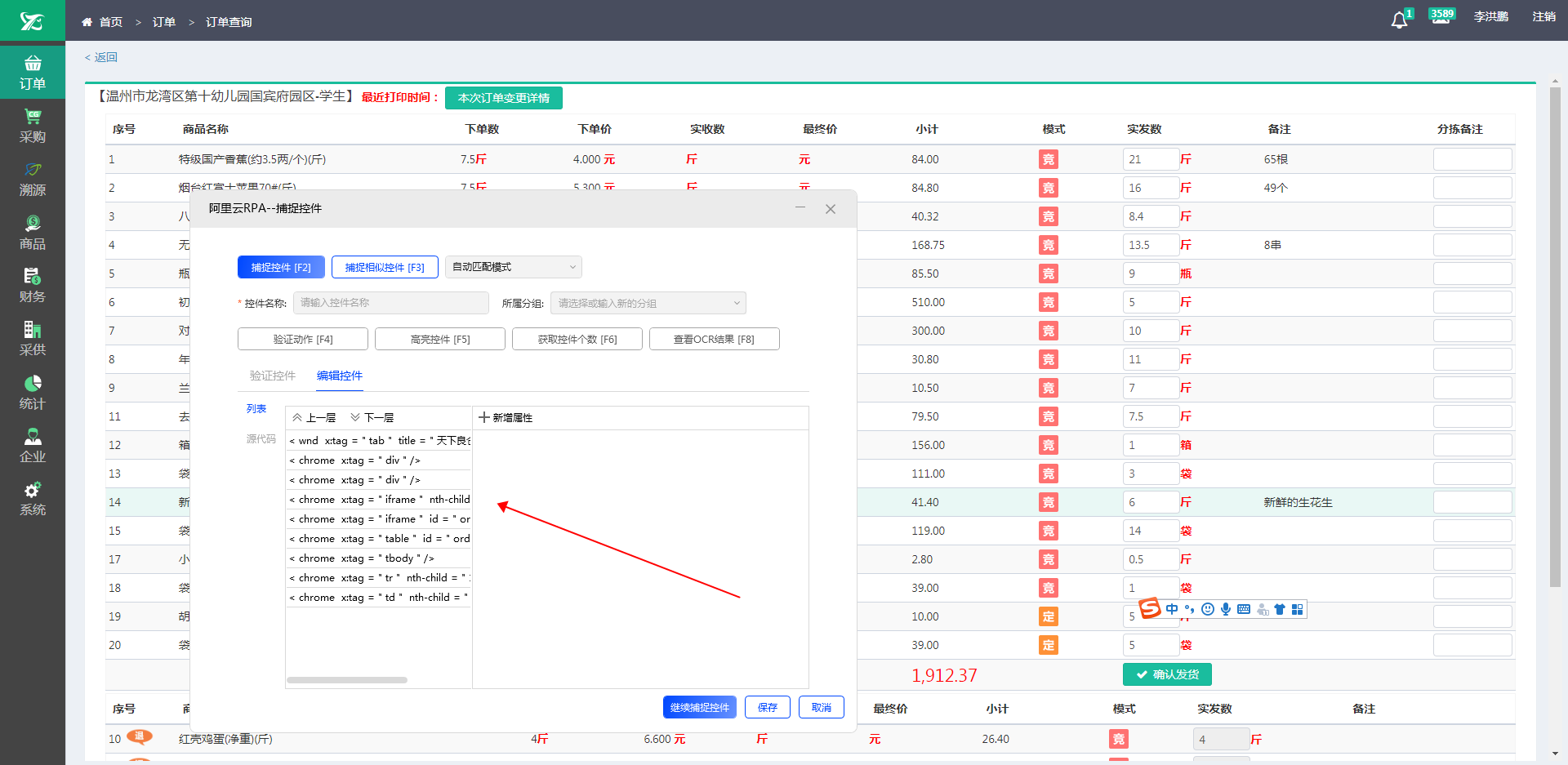This screenshot has height=765, width=1568.
Task: Focus the 控件名称 input field
Action: tap(391, 303)
